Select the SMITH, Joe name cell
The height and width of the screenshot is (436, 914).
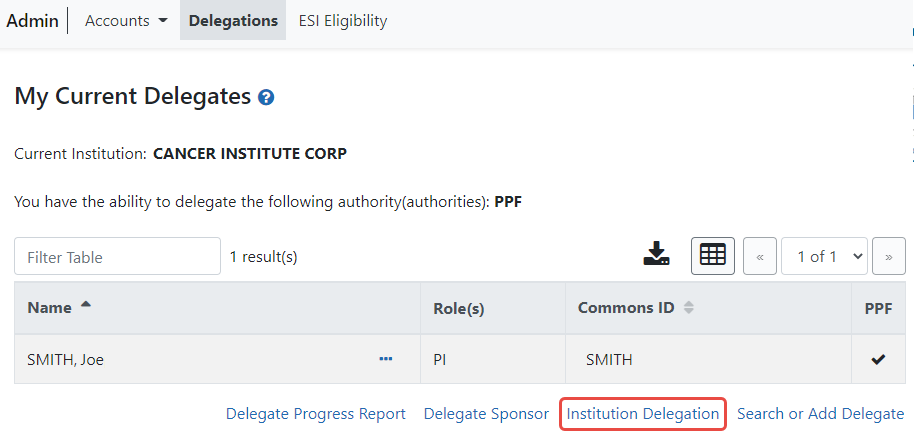(x=66, y=360)
